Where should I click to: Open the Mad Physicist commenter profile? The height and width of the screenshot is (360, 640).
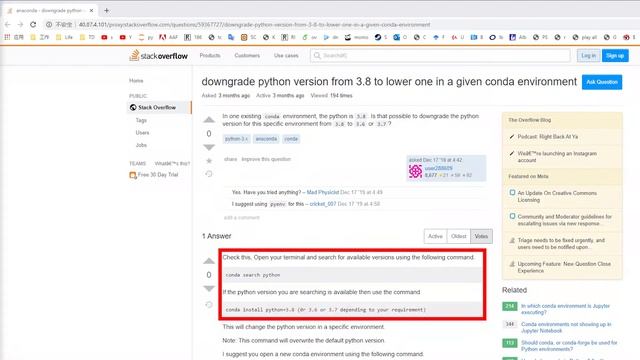(322, 192)
